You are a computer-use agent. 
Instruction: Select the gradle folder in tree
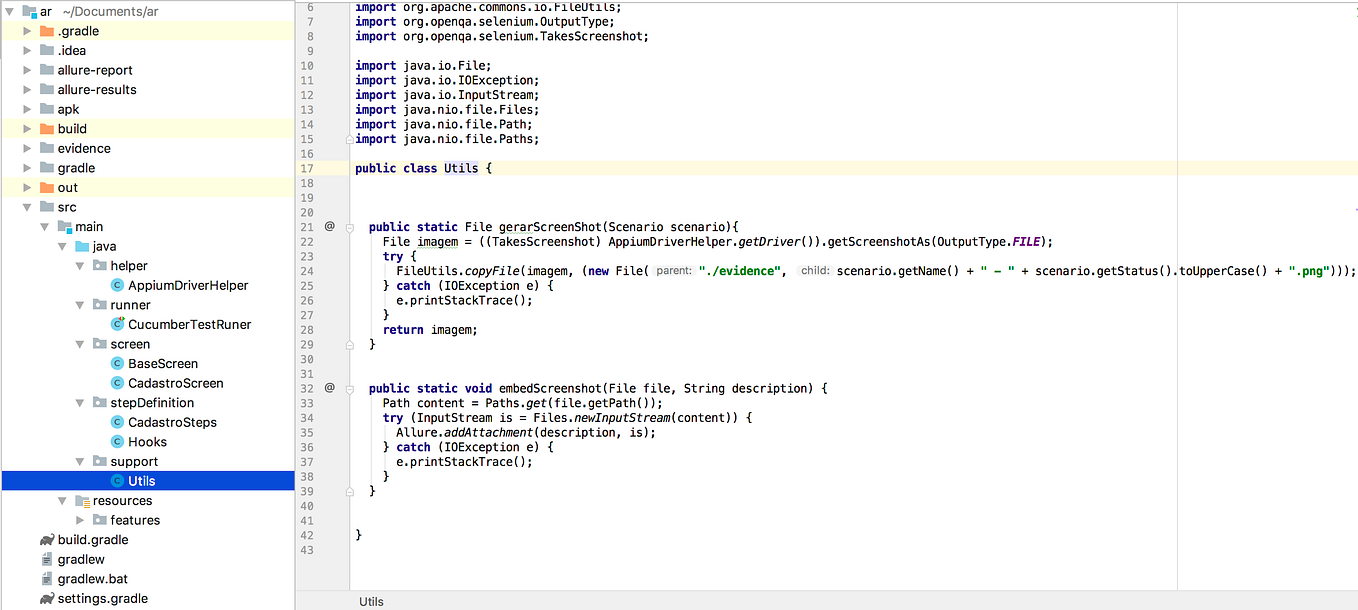point(76,168)
